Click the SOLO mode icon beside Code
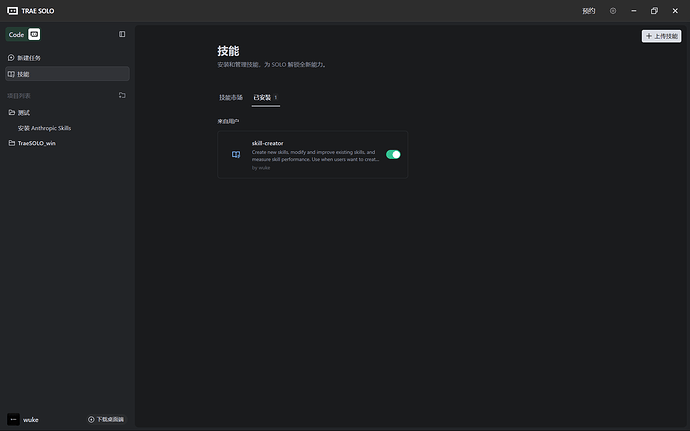This screenshot has width=690, height=431. 34,34
